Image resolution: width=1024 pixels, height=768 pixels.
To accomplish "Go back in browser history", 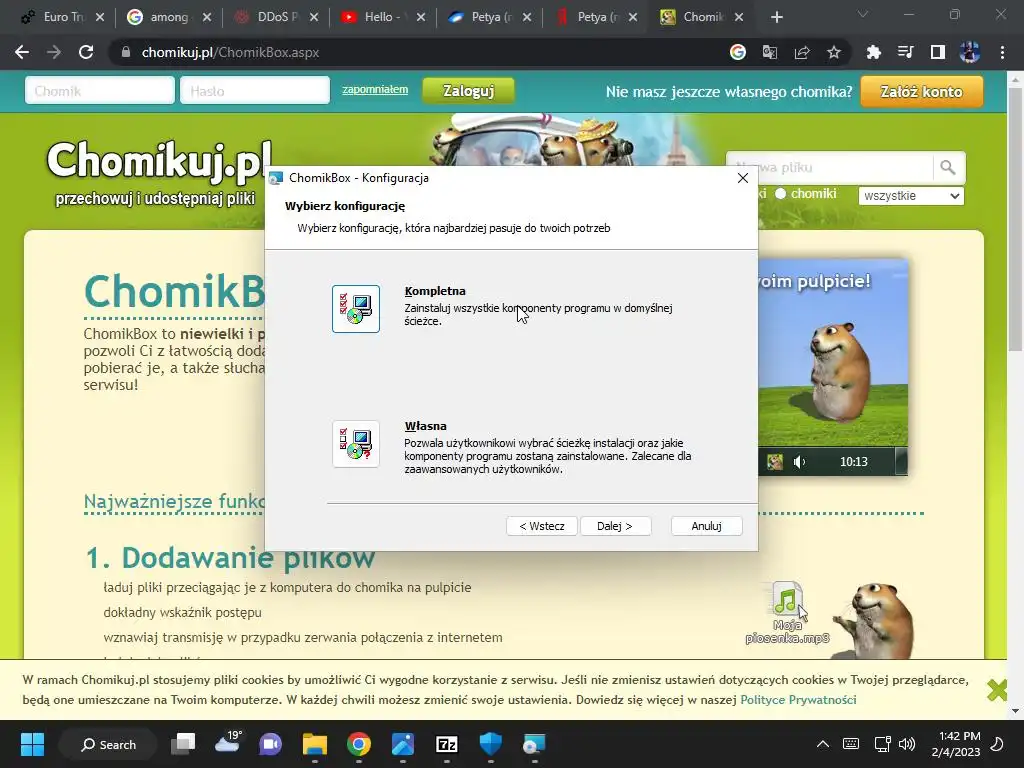I will (x=22, y=52).
